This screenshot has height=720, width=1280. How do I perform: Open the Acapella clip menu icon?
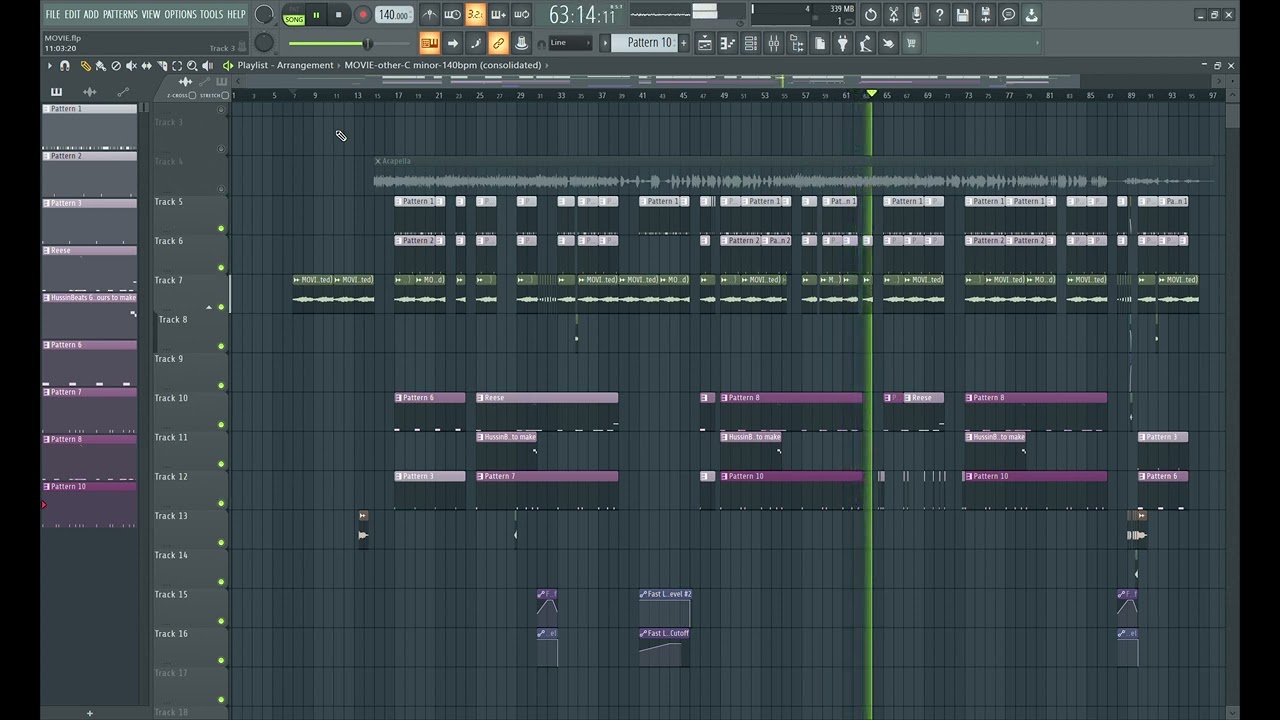tap(378, 161)
